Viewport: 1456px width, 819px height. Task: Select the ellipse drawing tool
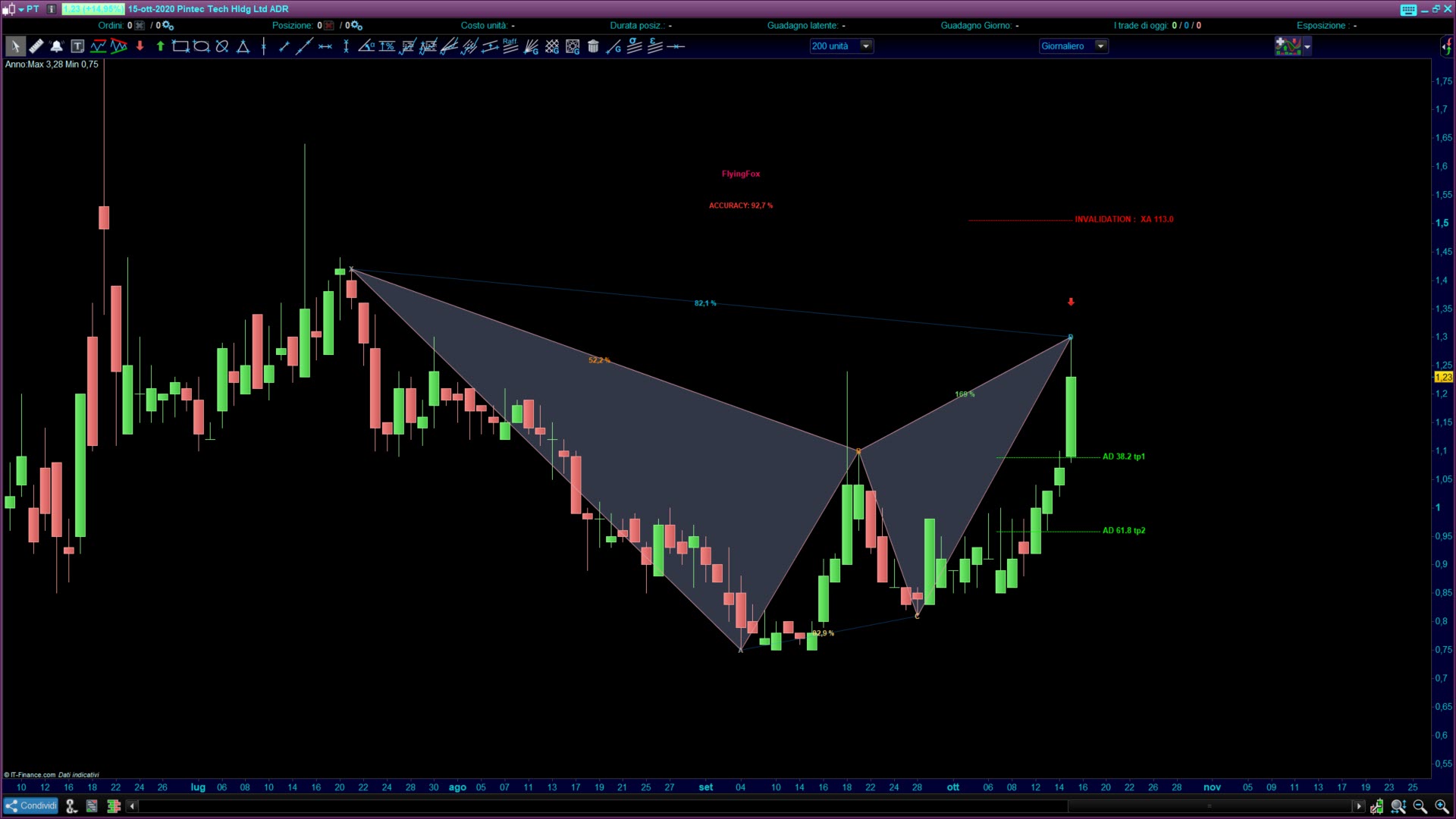click(x=201, y=46)
